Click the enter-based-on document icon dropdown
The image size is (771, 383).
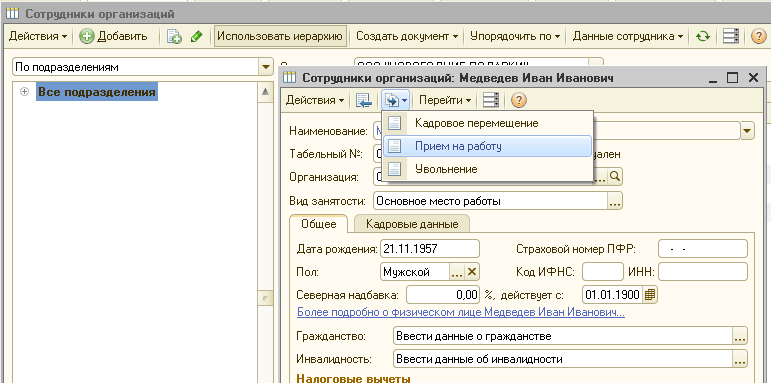[x=396, y=100]
